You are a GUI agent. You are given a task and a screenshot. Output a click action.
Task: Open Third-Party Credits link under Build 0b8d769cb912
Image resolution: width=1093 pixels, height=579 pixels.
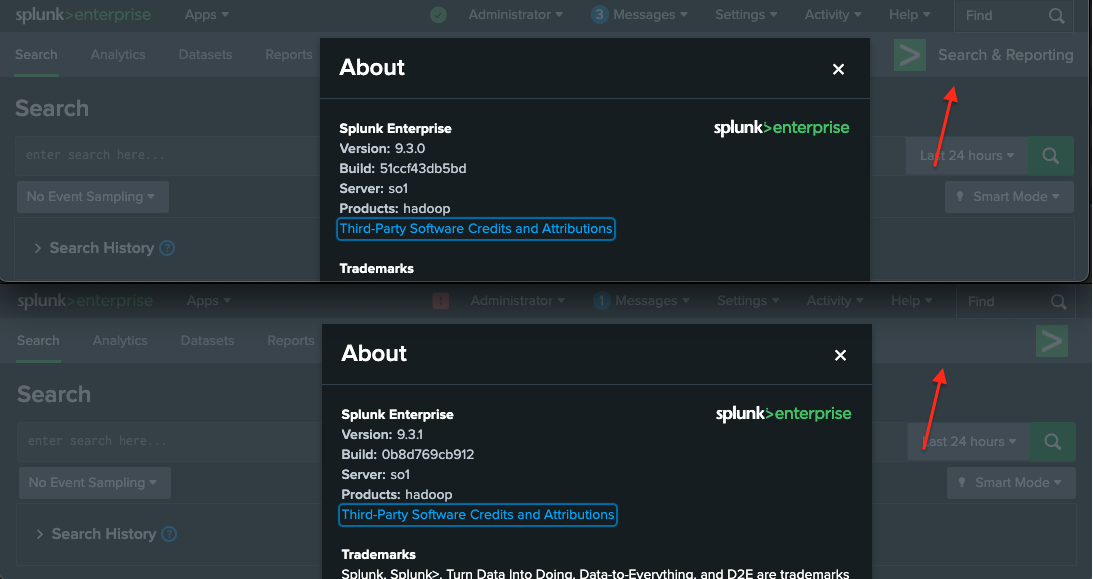(478, 515)
